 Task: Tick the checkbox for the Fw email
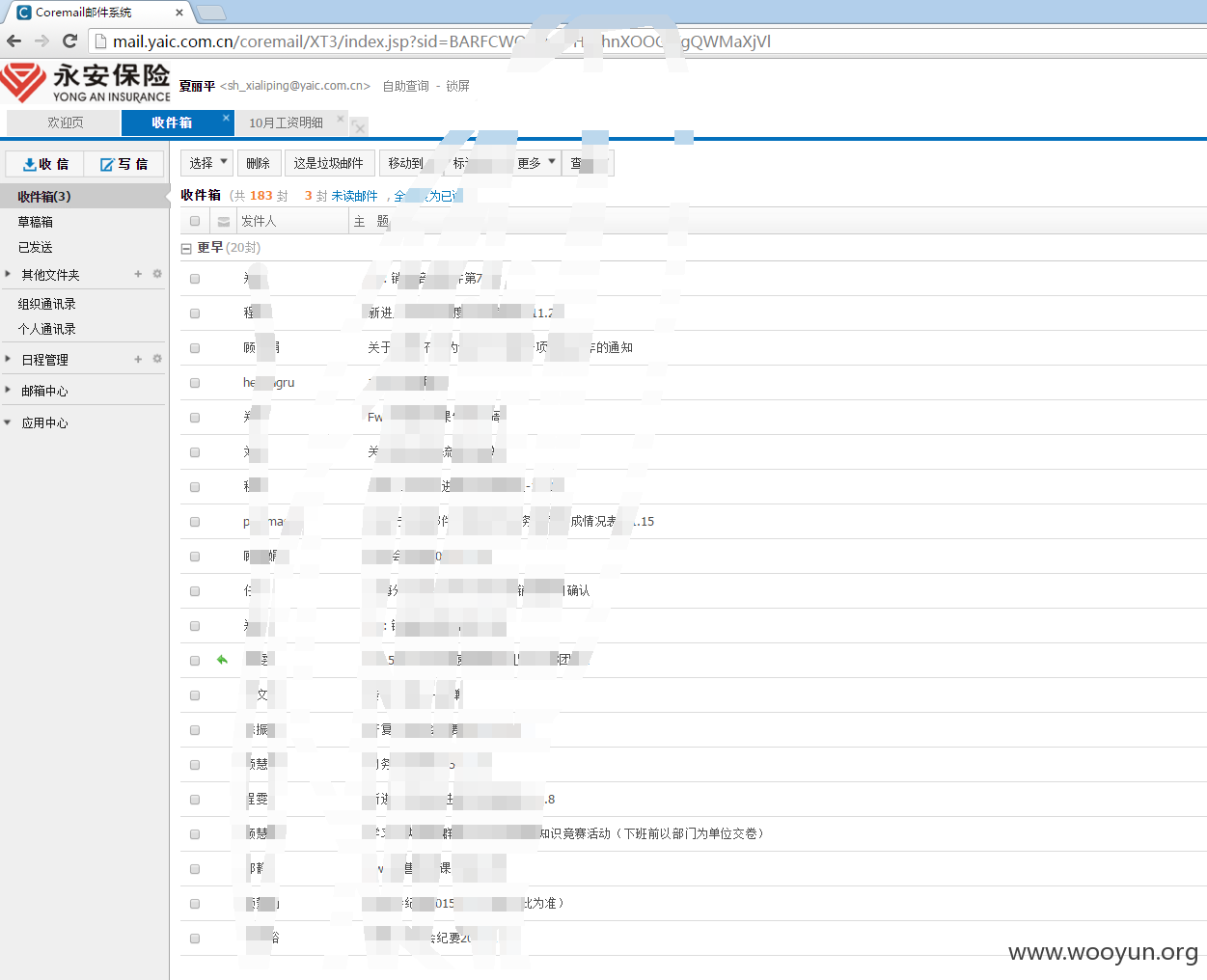click(x=195, y=417)
